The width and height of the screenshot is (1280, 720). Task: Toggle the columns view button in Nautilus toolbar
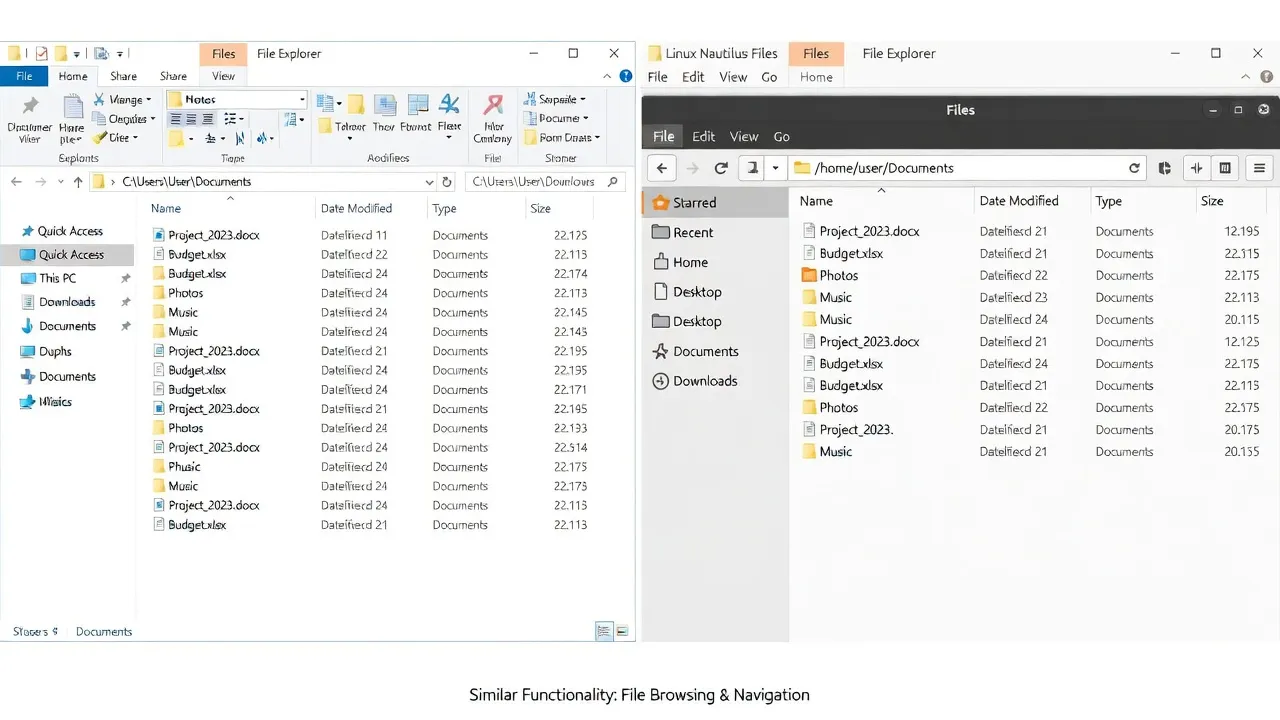coord(1224,168)
